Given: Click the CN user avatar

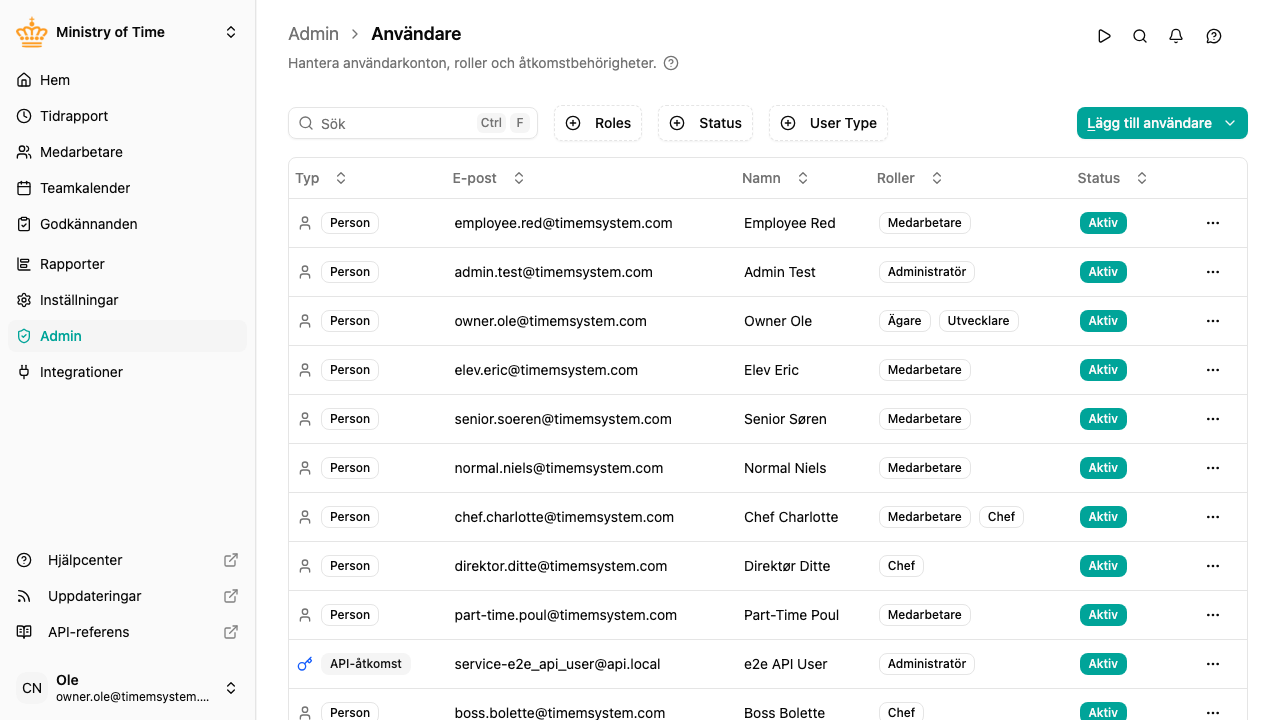Looking at the screenshot, I should 32,688.
